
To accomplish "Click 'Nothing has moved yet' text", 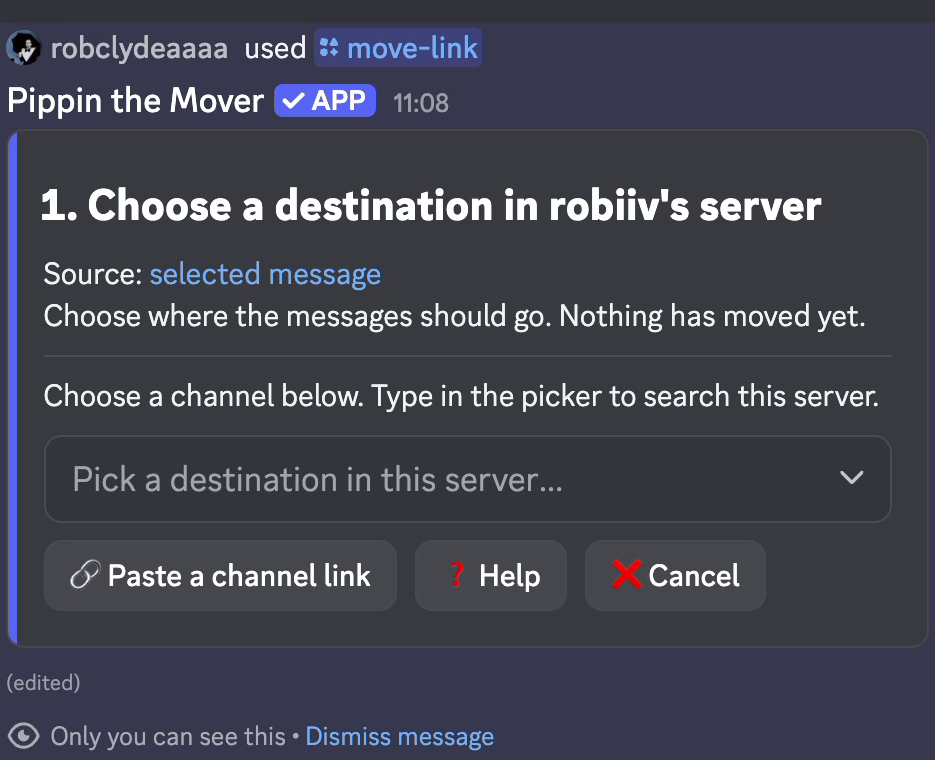I will coord(712,316).
